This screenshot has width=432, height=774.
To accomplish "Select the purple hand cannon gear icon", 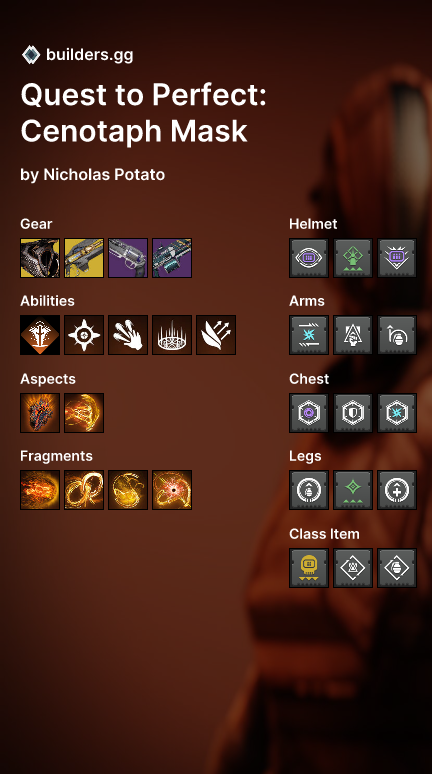I will (128, 258).
